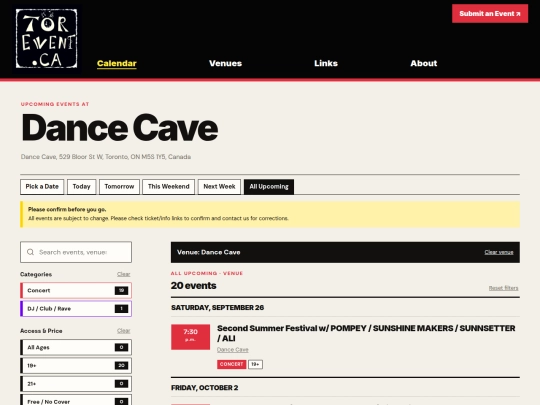
Task: Toggle the Concert category filter
Action: coord(76,290)
